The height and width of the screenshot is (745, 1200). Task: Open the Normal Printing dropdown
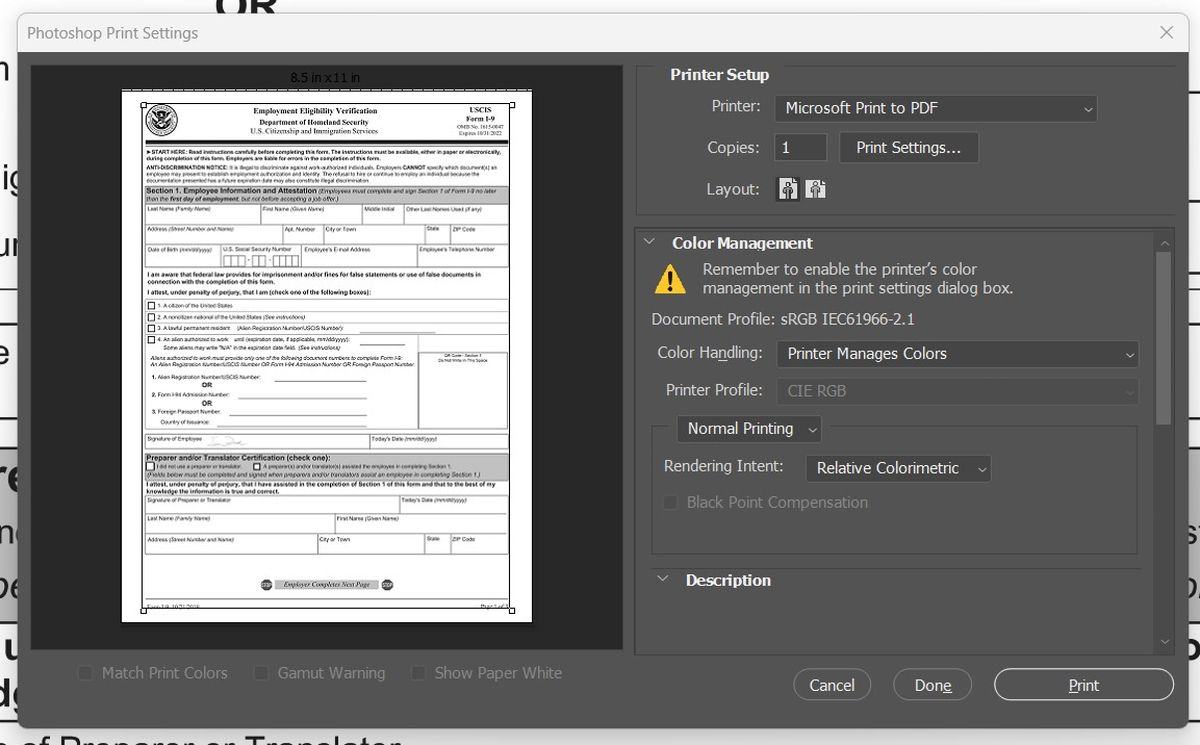pyautogui.click(x=749, y=428)
